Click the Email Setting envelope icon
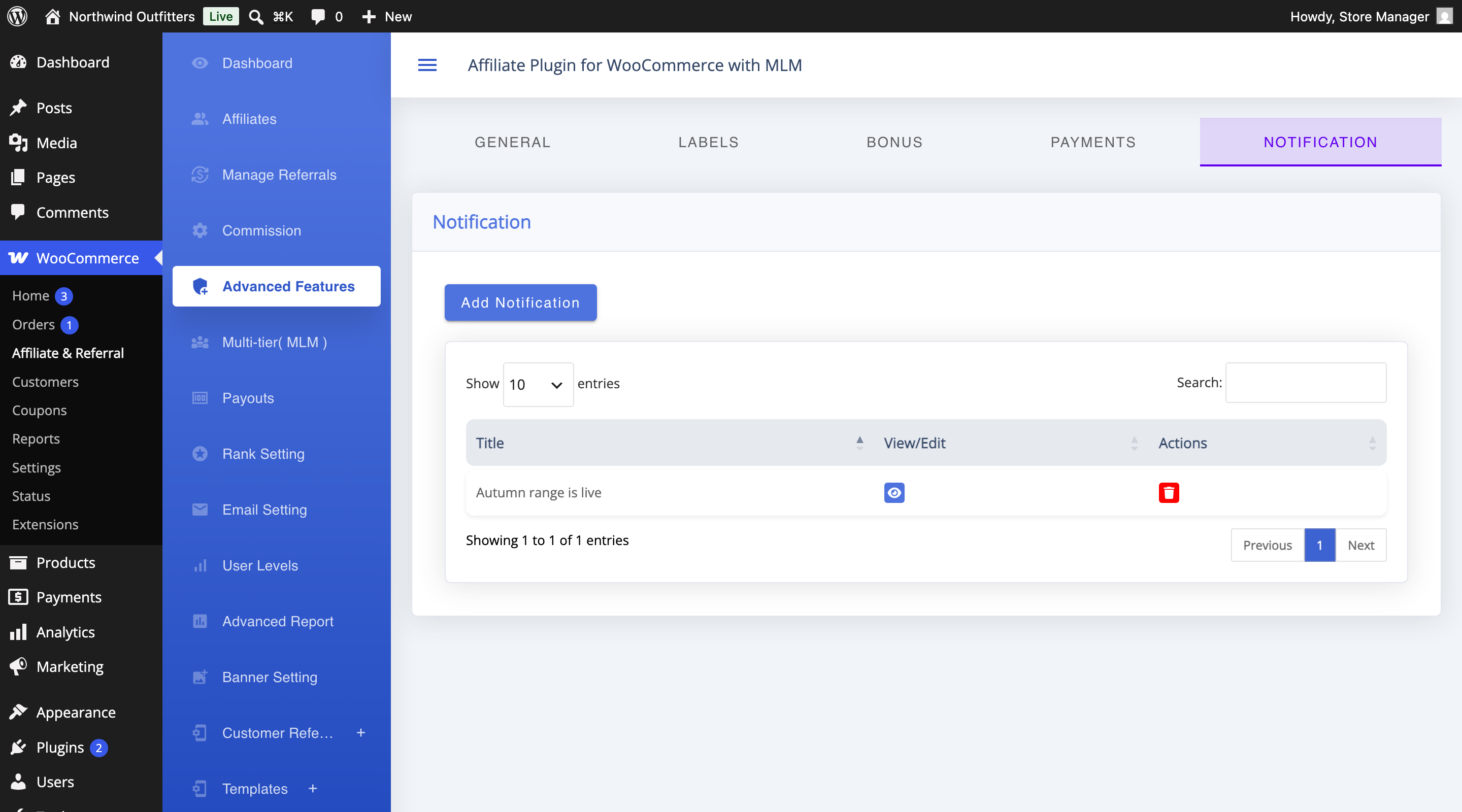 click(200, 510)
